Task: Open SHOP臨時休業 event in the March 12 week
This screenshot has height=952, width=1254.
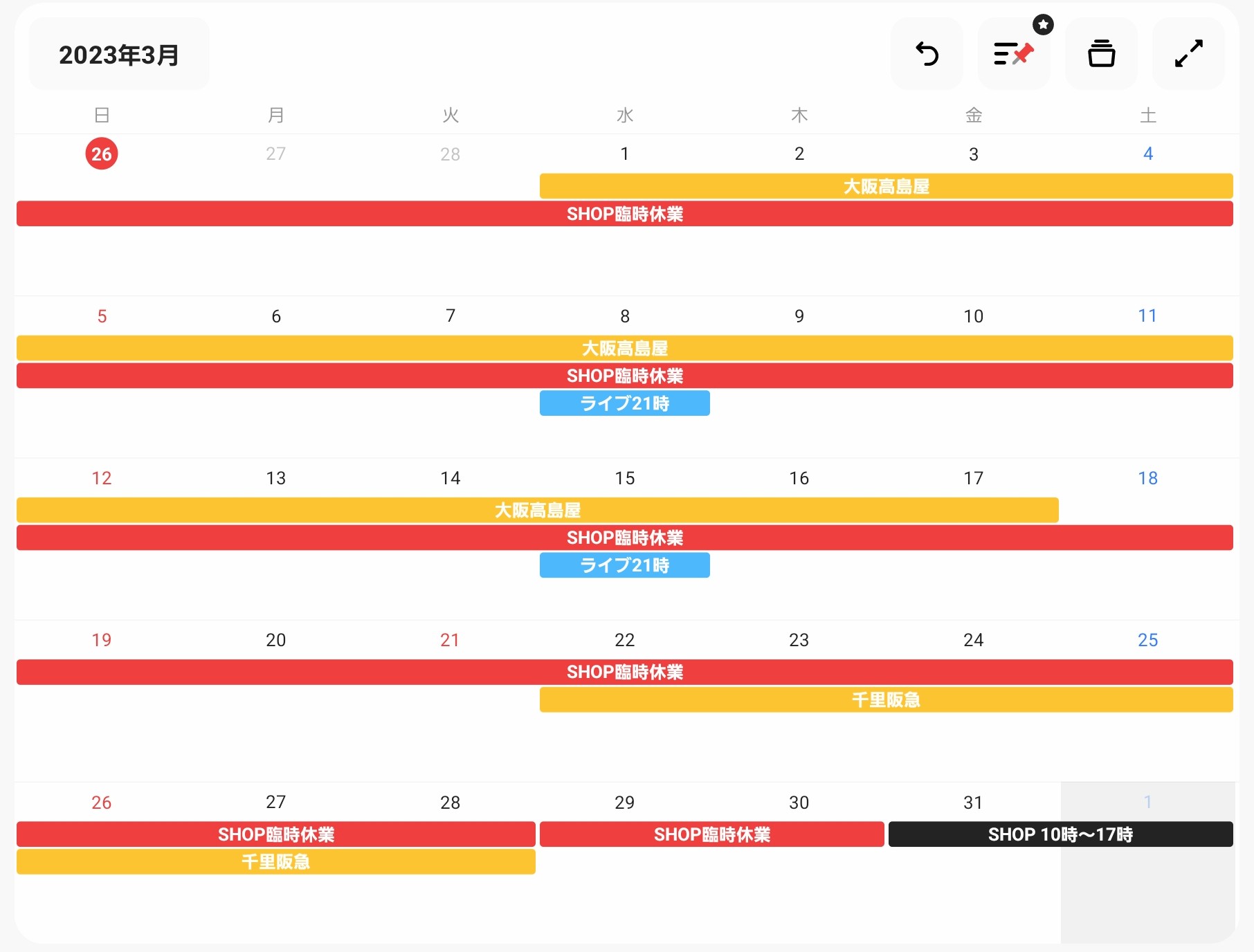Action: tap(625, 538)
